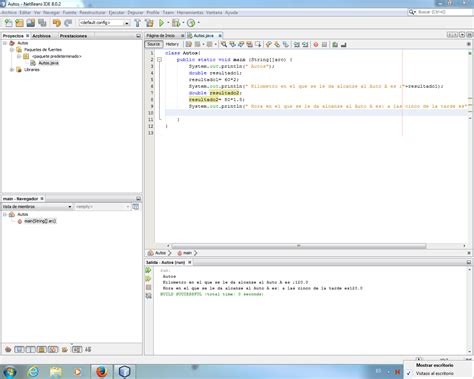This screenshot has width=474, height=379.
Task: Open the Run Project dropdown arrow
Action: pyautogui.click(x=168, y=23)
